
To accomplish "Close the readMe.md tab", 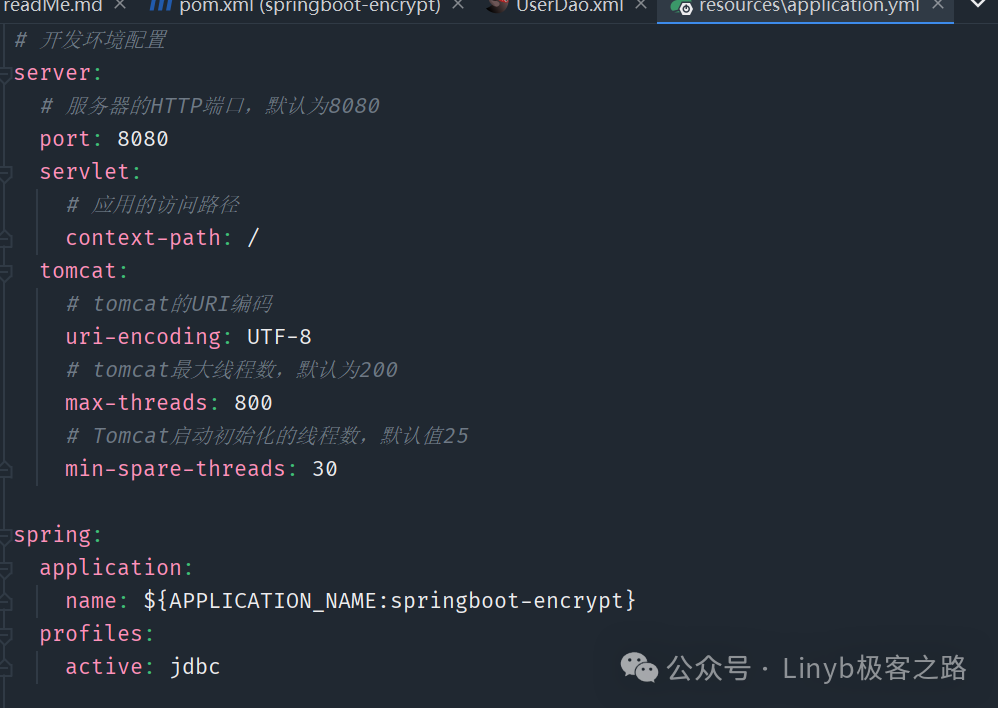I will 120,5.
